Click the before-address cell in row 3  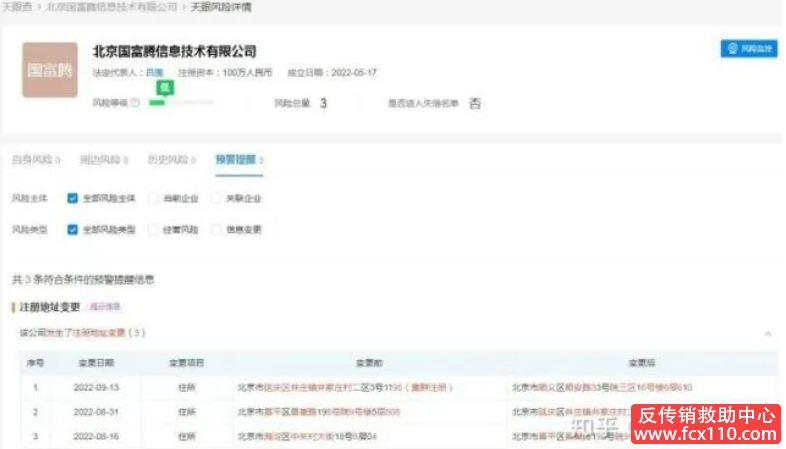click(x=307, y=436)
